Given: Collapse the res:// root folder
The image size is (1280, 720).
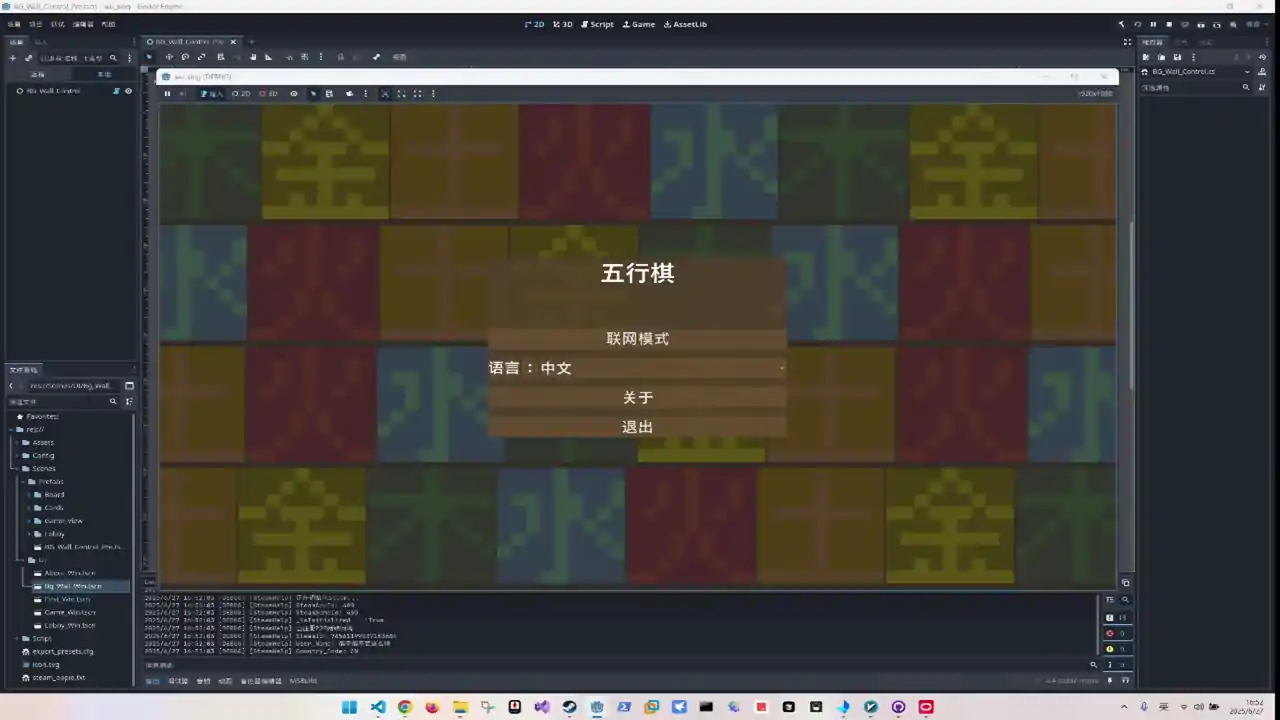Looking at the screenshot, I should [x=10, y=429].
